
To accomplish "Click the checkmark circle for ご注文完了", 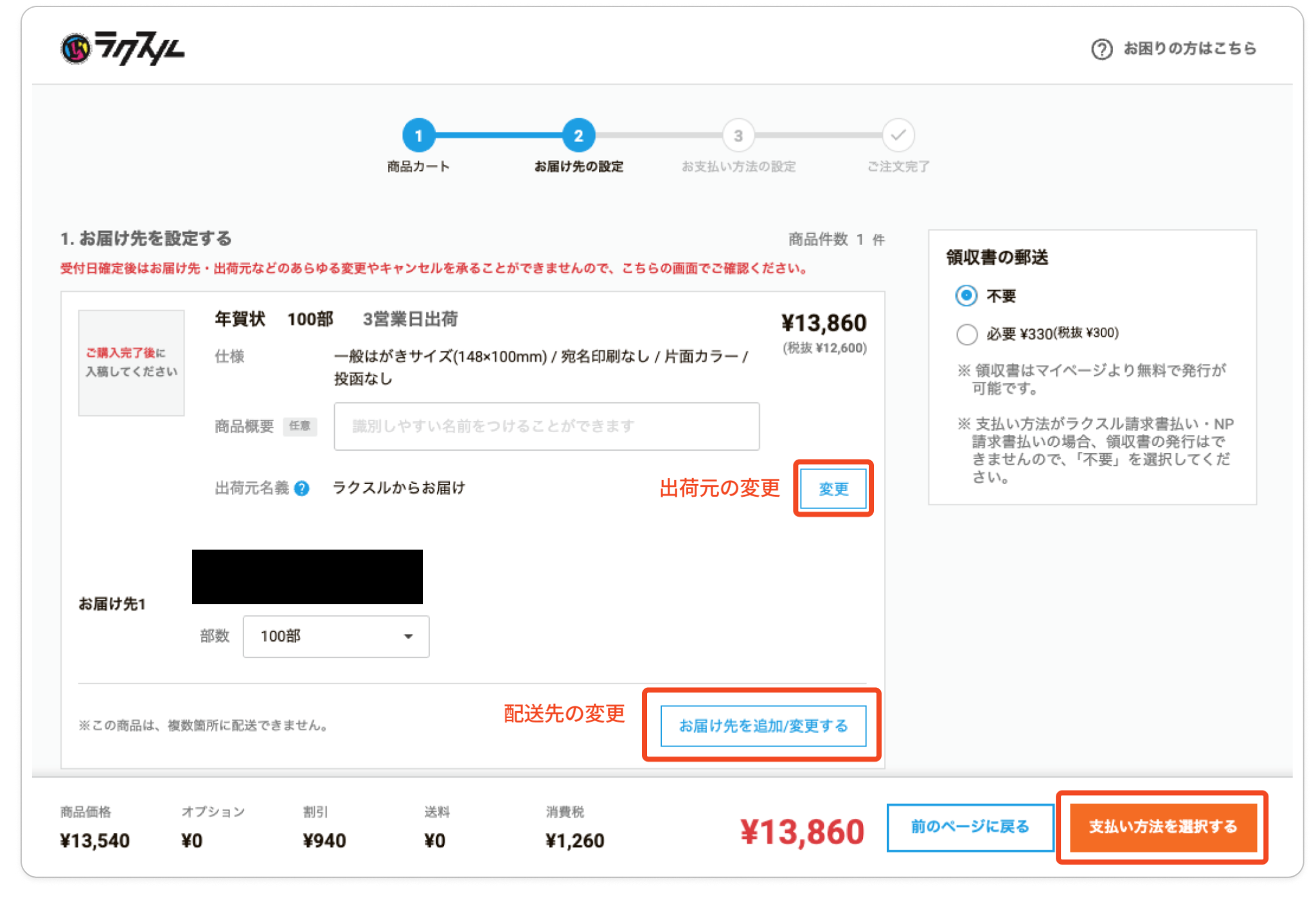I will click(x=898, y=136).
